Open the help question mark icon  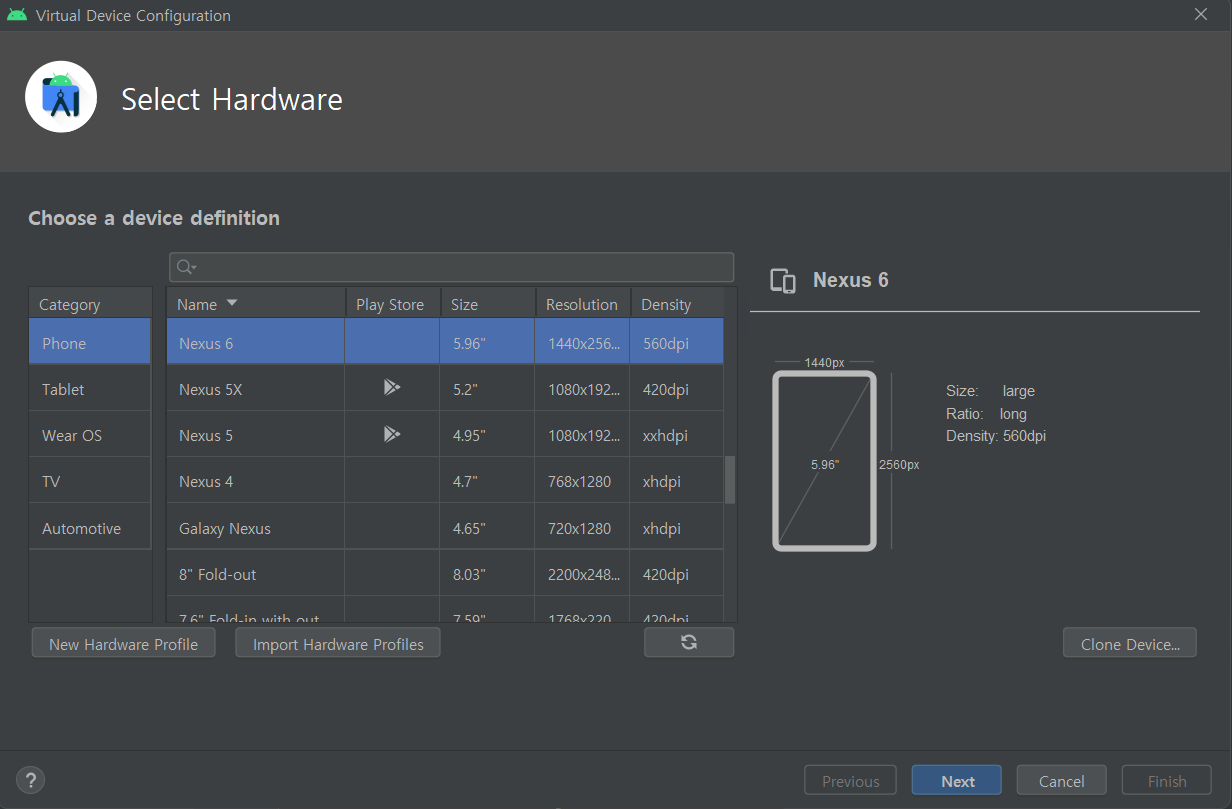[x=31, y=781]
